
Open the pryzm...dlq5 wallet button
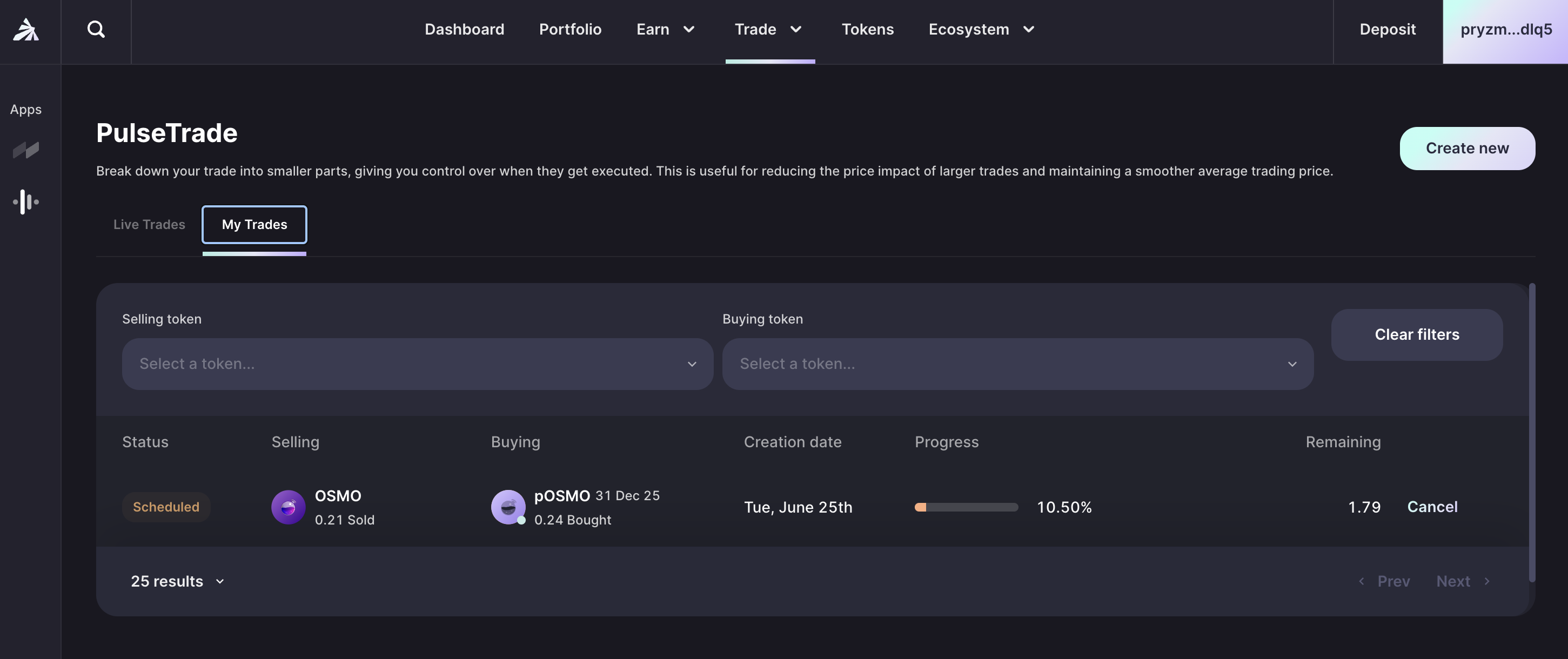[x=1505, y=32]
